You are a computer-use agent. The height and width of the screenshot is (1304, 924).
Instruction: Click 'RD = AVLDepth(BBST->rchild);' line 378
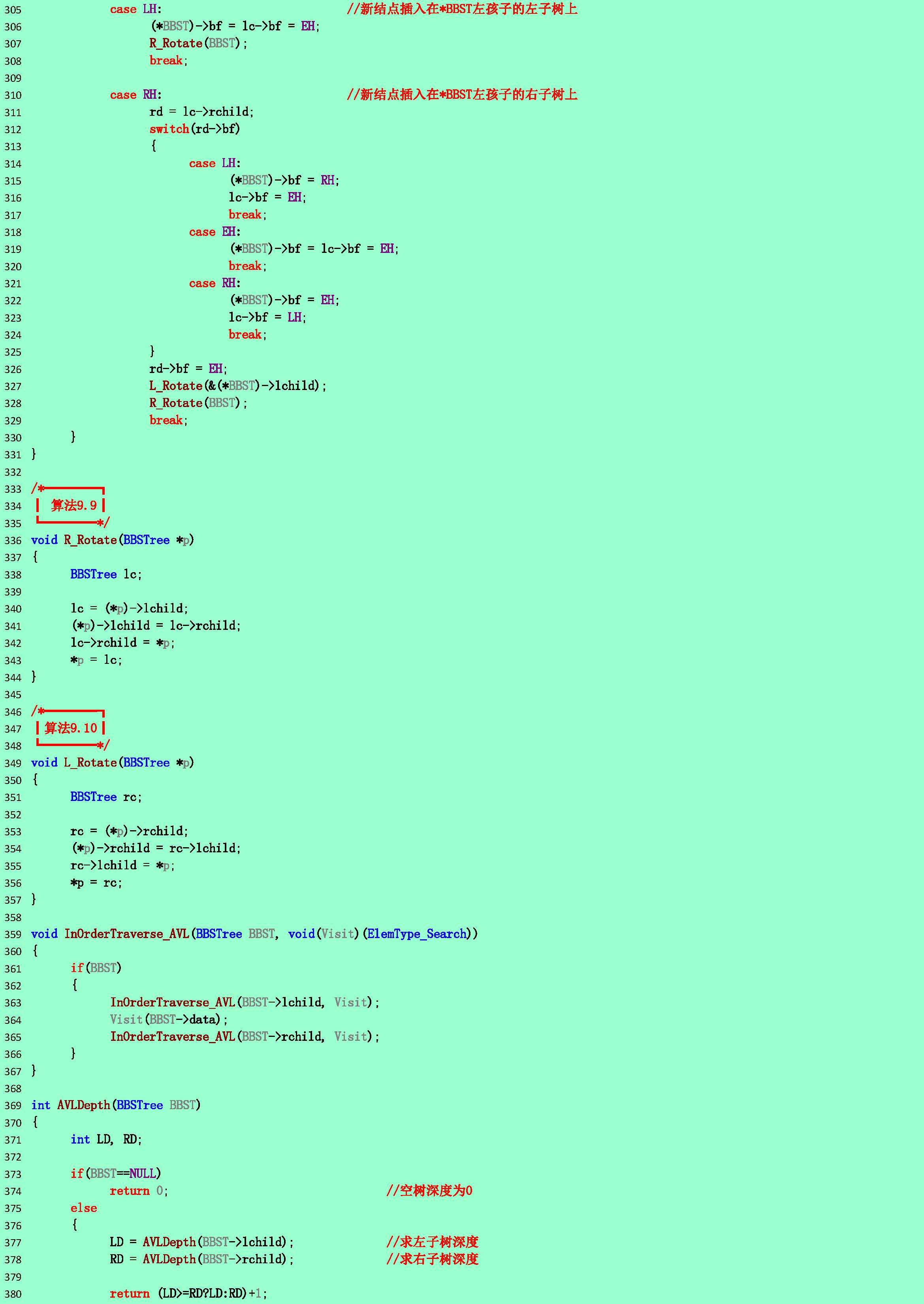point(202,1259)
